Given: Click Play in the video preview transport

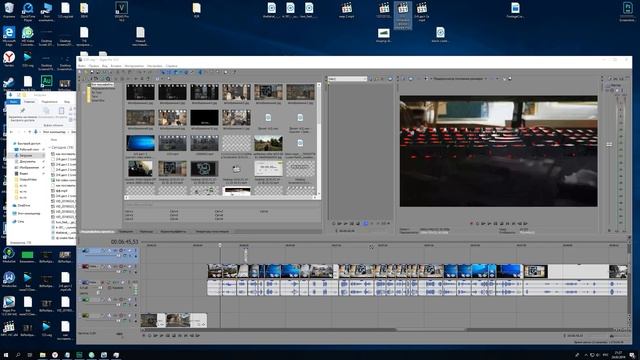Looking at the screenshot, I should click(x=489, y=223).
